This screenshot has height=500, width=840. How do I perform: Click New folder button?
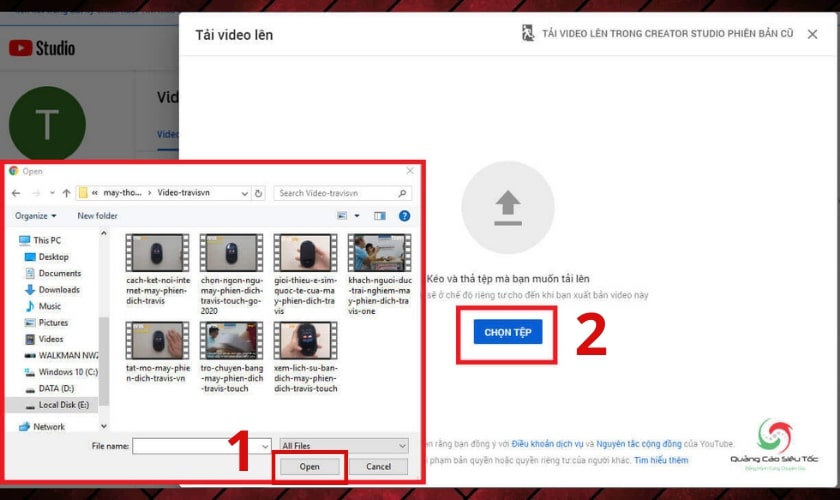97,216
